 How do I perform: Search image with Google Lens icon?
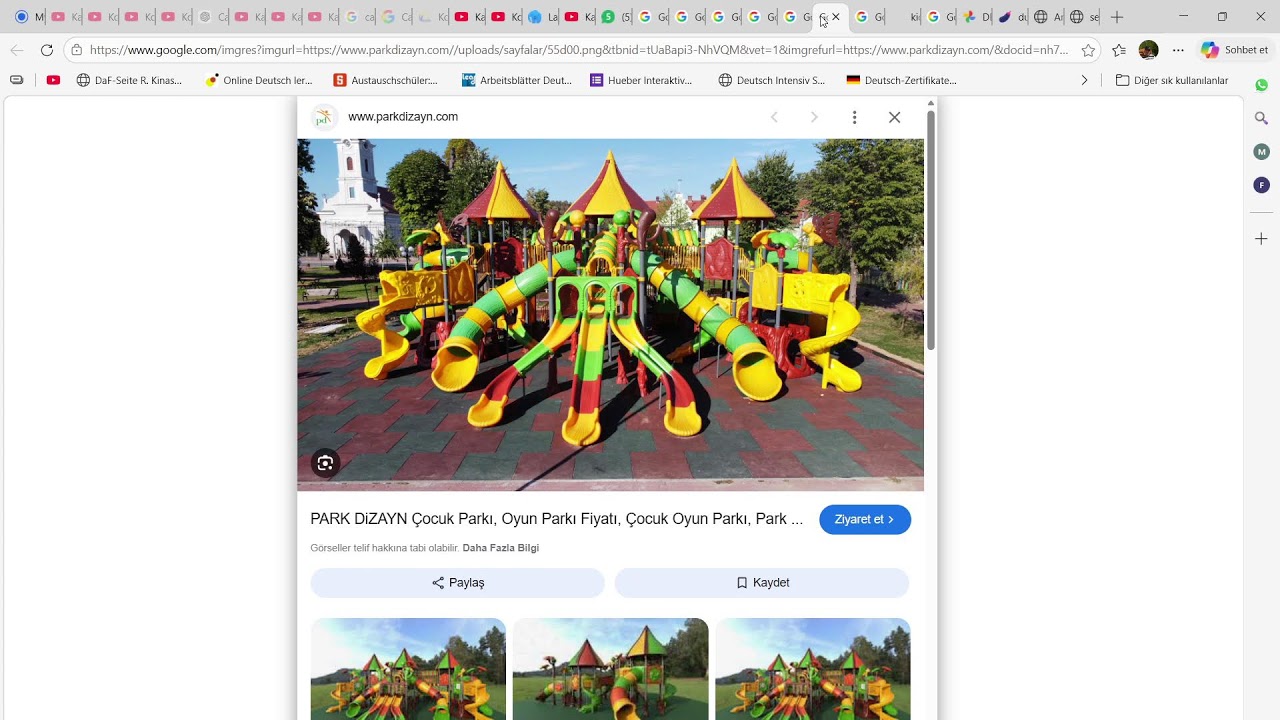325,463
